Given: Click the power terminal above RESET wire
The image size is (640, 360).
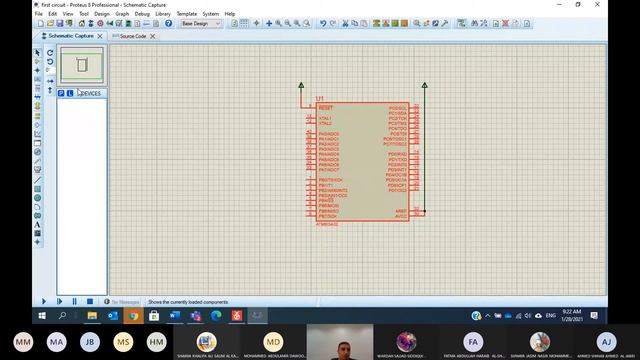Looking at the screenshot, I should (301, 85).
